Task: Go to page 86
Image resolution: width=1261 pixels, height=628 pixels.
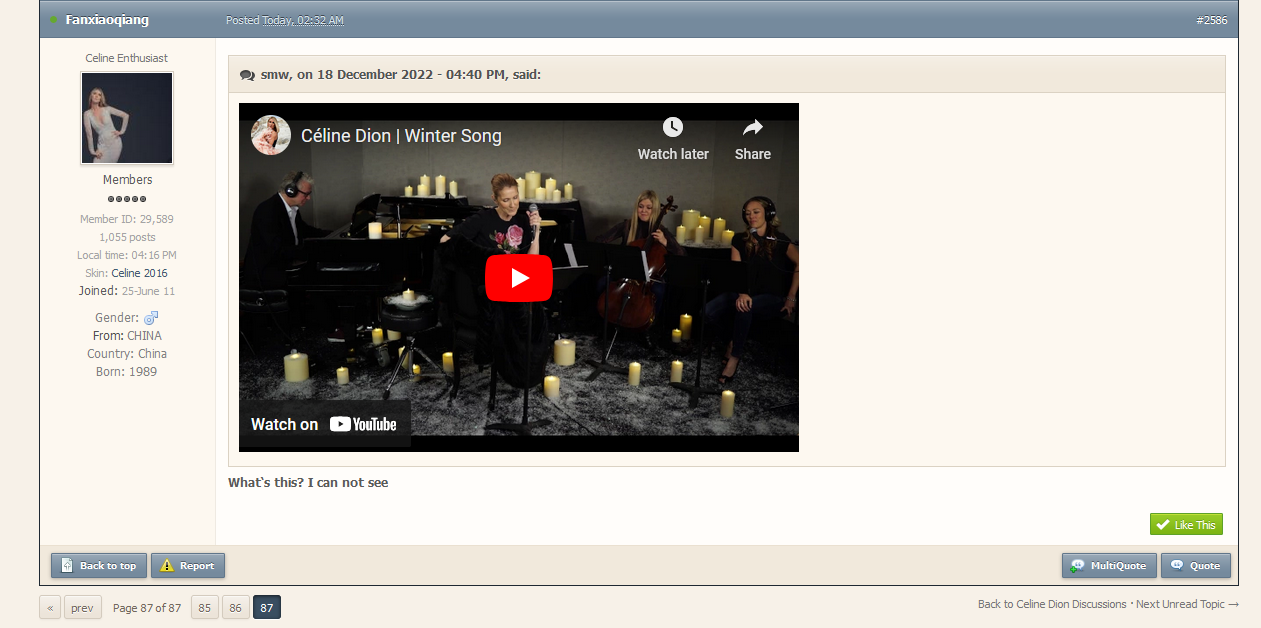Action: click(236, 608)
